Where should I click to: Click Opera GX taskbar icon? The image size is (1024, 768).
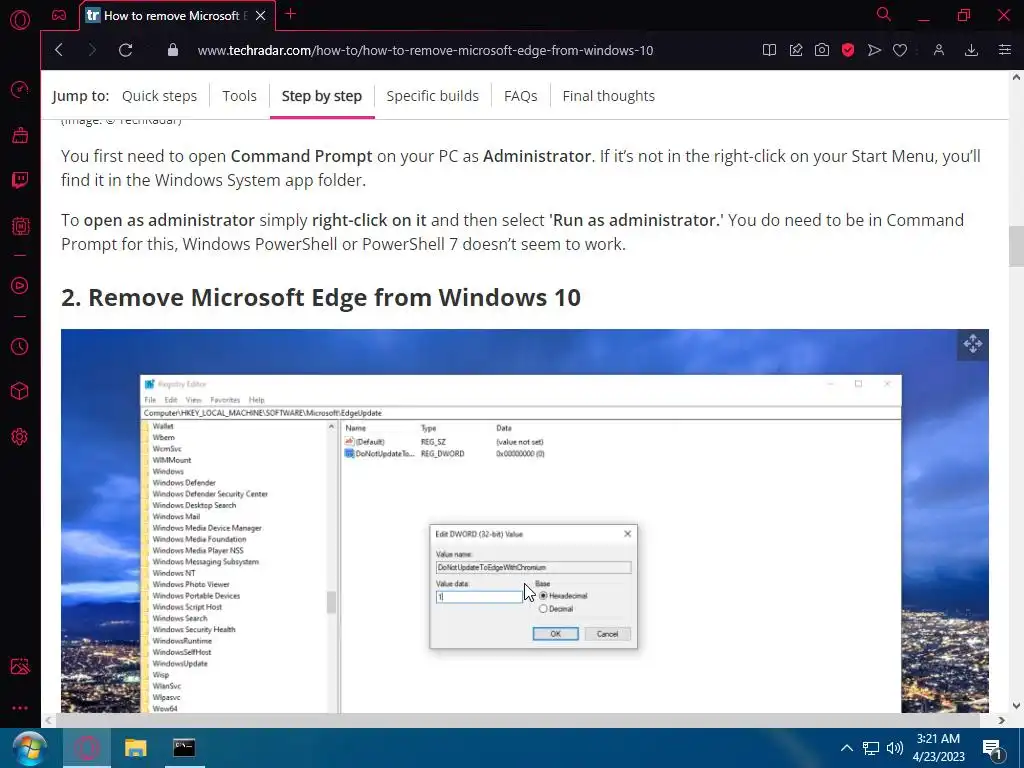click(88, 748)
